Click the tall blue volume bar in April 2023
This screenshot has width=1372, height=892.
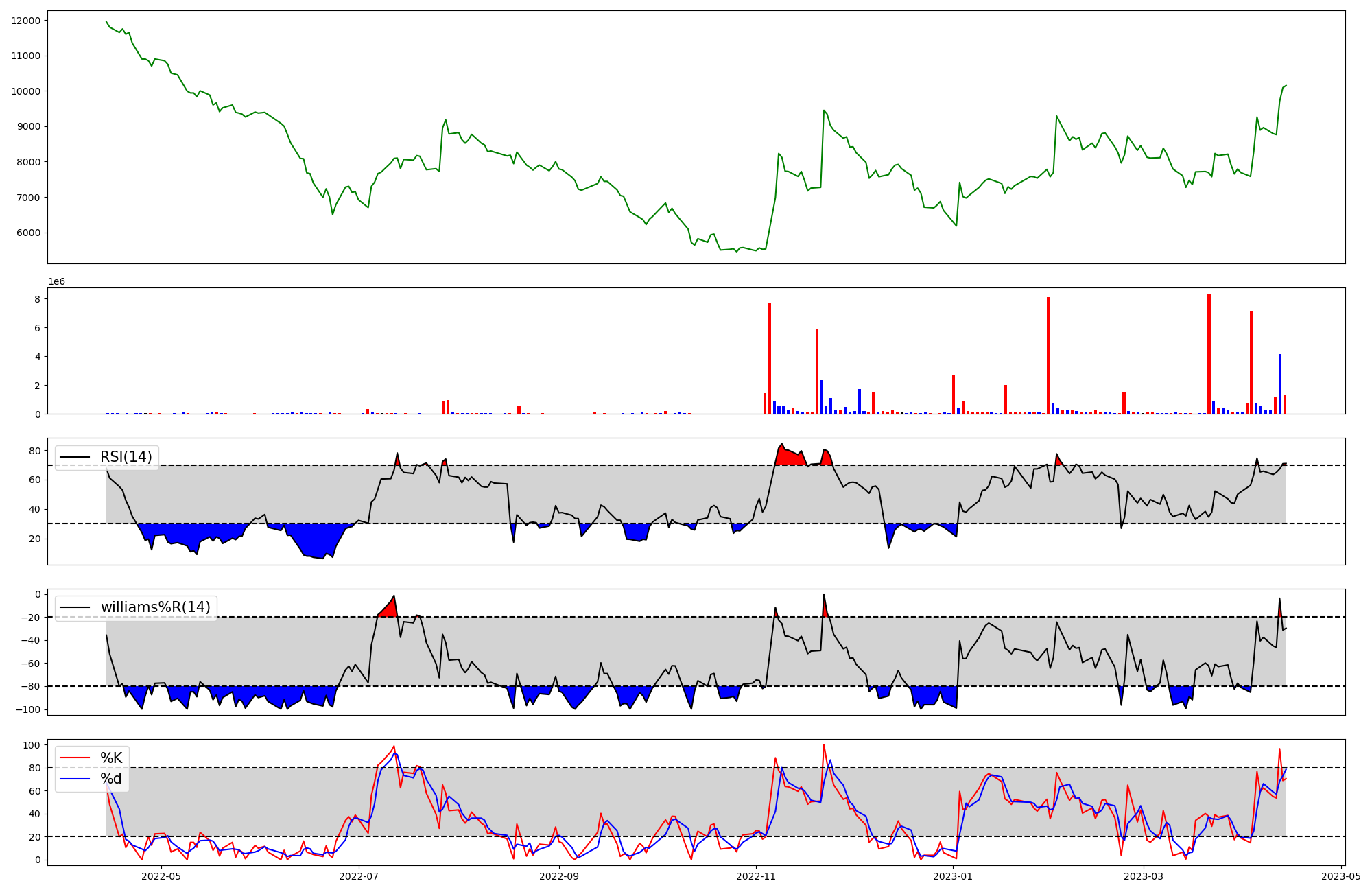[x=1280, y=384]
